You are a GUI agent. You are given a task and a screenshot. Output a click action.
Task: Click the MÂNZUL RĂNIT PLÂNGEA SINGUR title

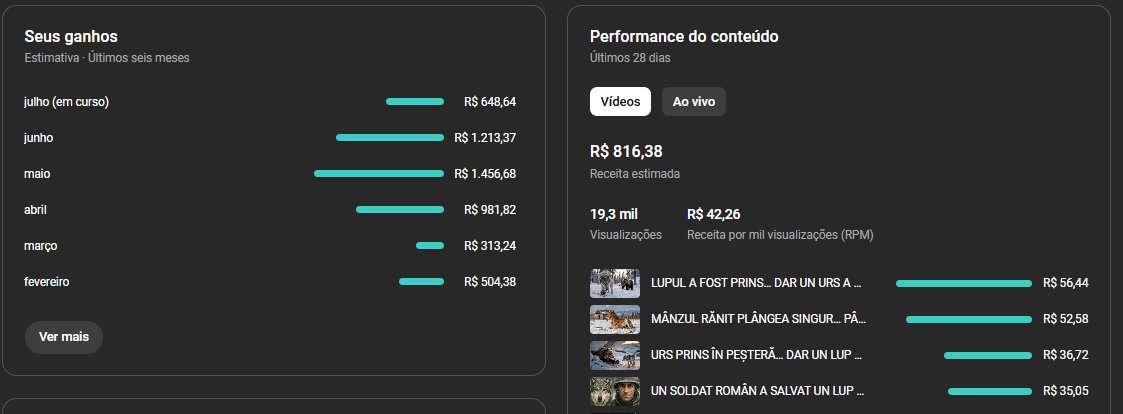click(x=758, y=319)
